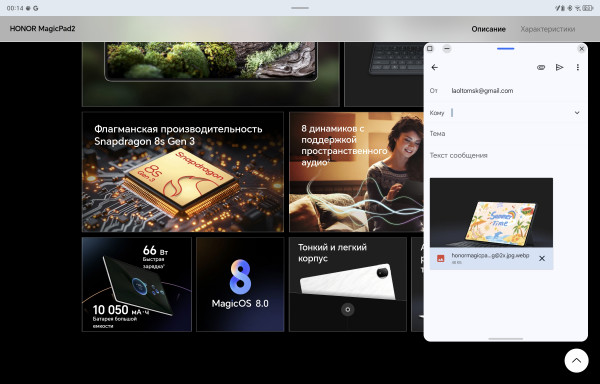600x384 pixels.
Task: Click the attachment file type image icon
Action: tap(440, 259)
